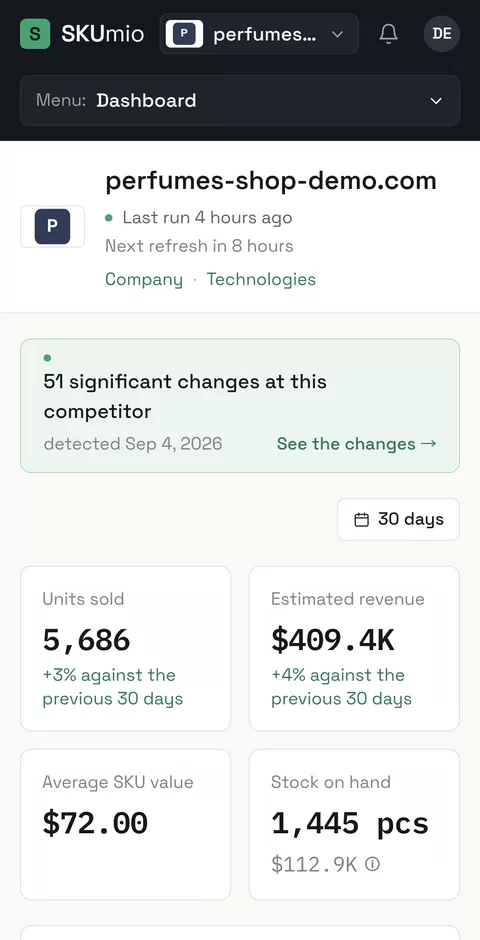Open notifications bell icon
Screen dimensions: 480x940
pyautogui.click(x=388, y=34)
